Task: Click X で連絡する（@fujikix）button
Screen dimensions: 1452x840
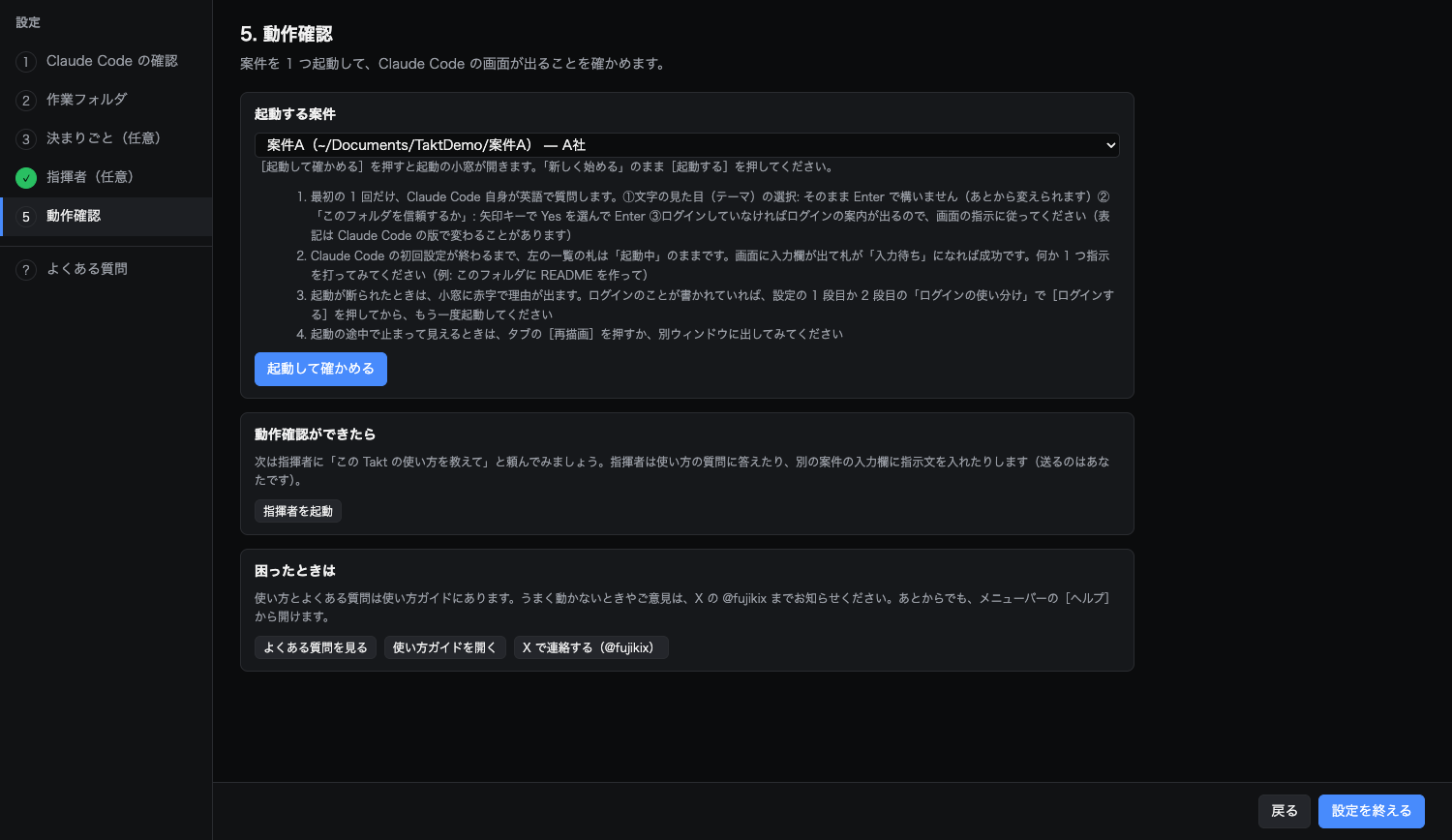Action: 591,647
